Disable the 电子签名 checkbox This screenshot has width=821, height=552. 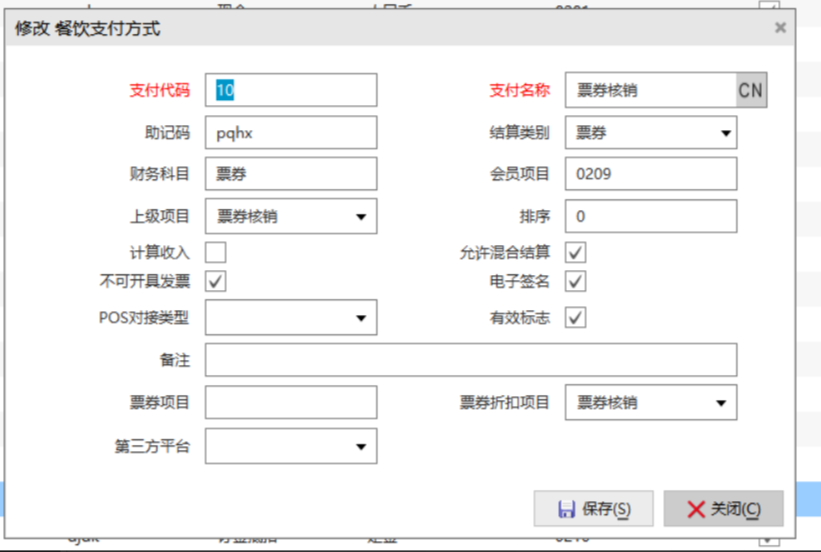click(576, 281)
